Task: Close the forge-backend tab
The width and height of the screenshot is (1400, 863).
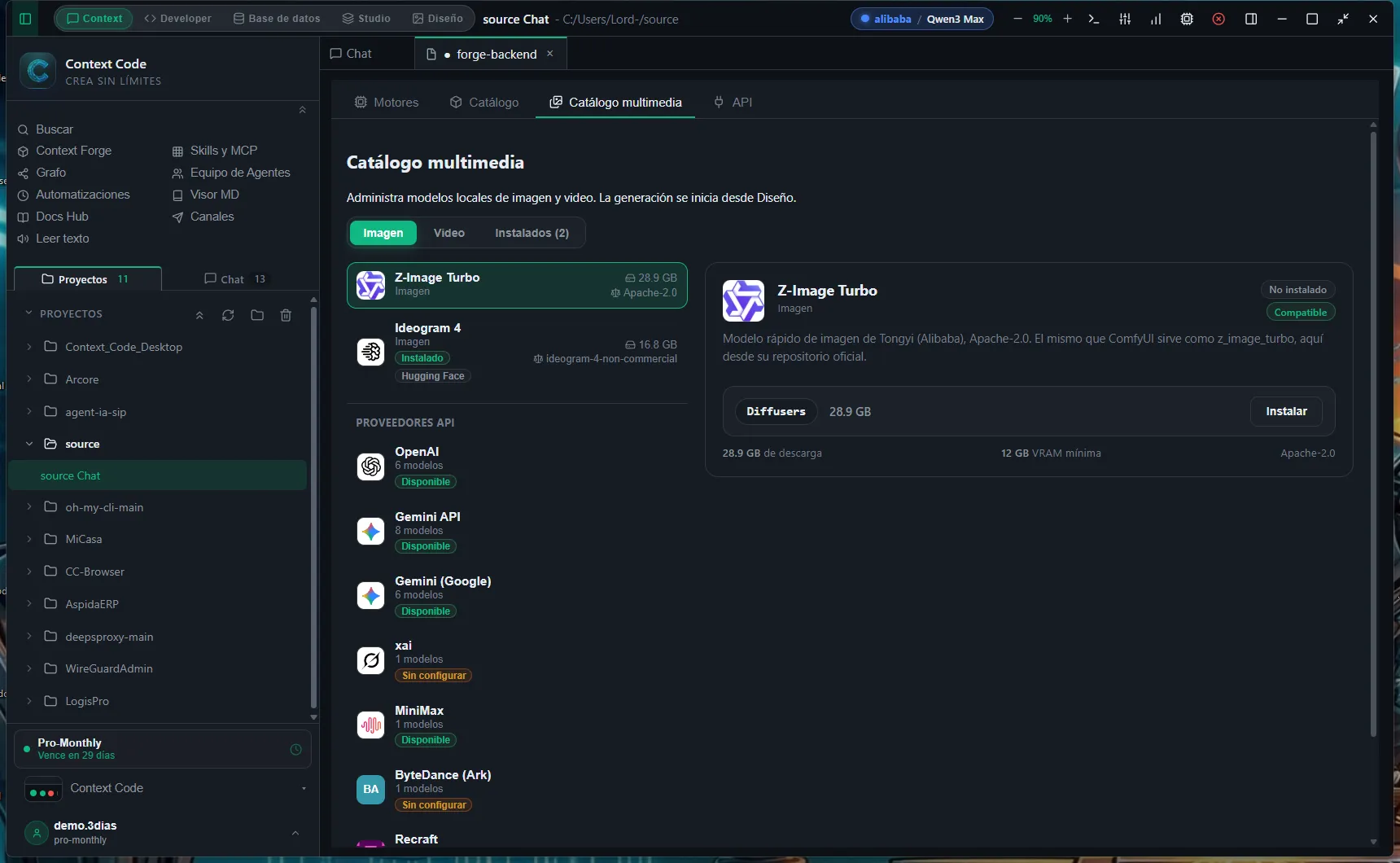Action: click(549, 54)
